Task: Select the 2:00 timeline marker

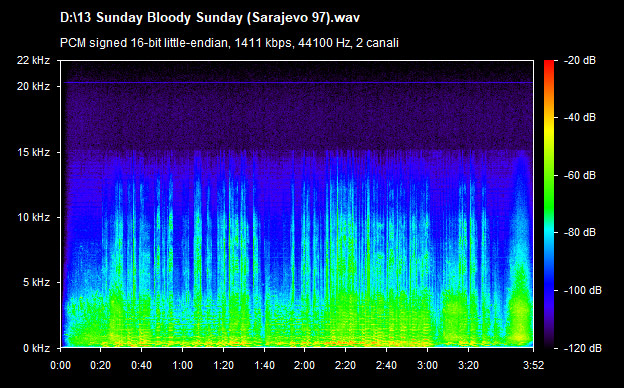Action: tap(304, 365)
